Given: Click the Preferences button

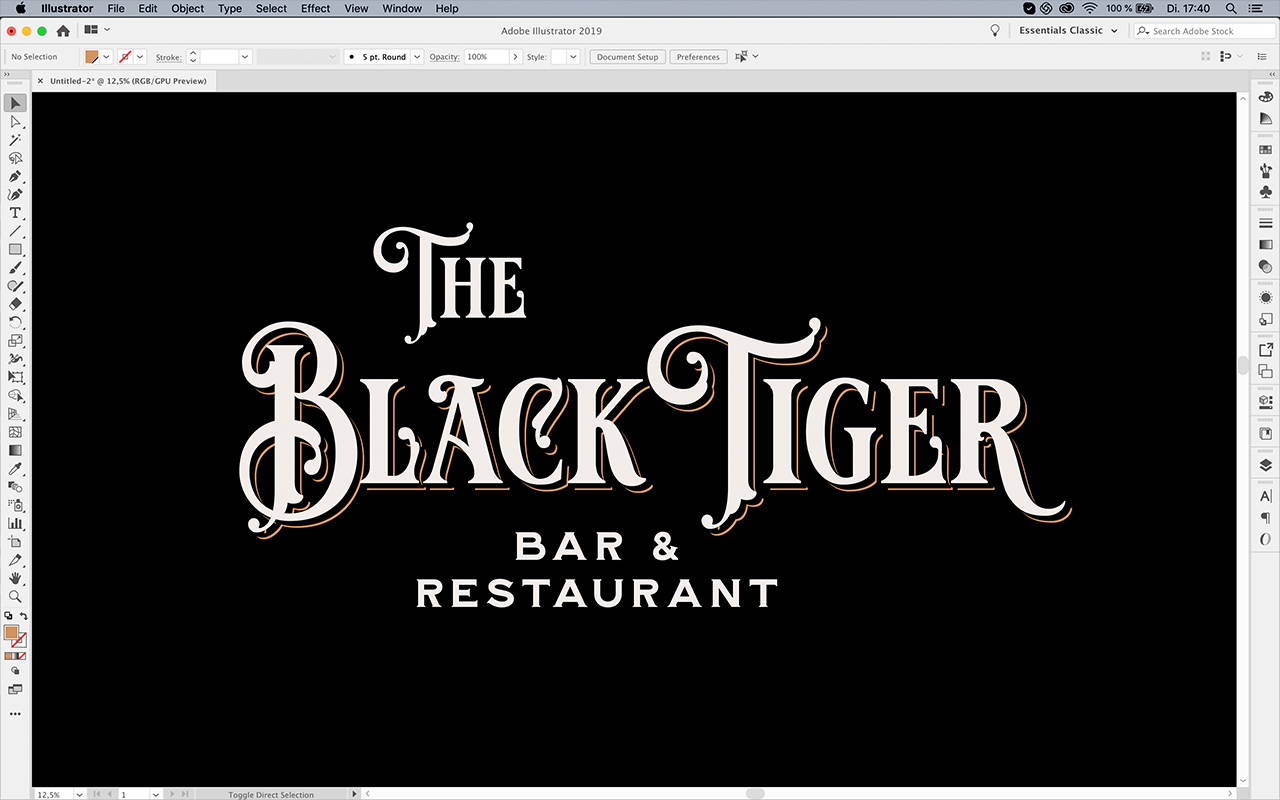Looking at the screenshot, I should pyautogui.click(x=697, y=57).
